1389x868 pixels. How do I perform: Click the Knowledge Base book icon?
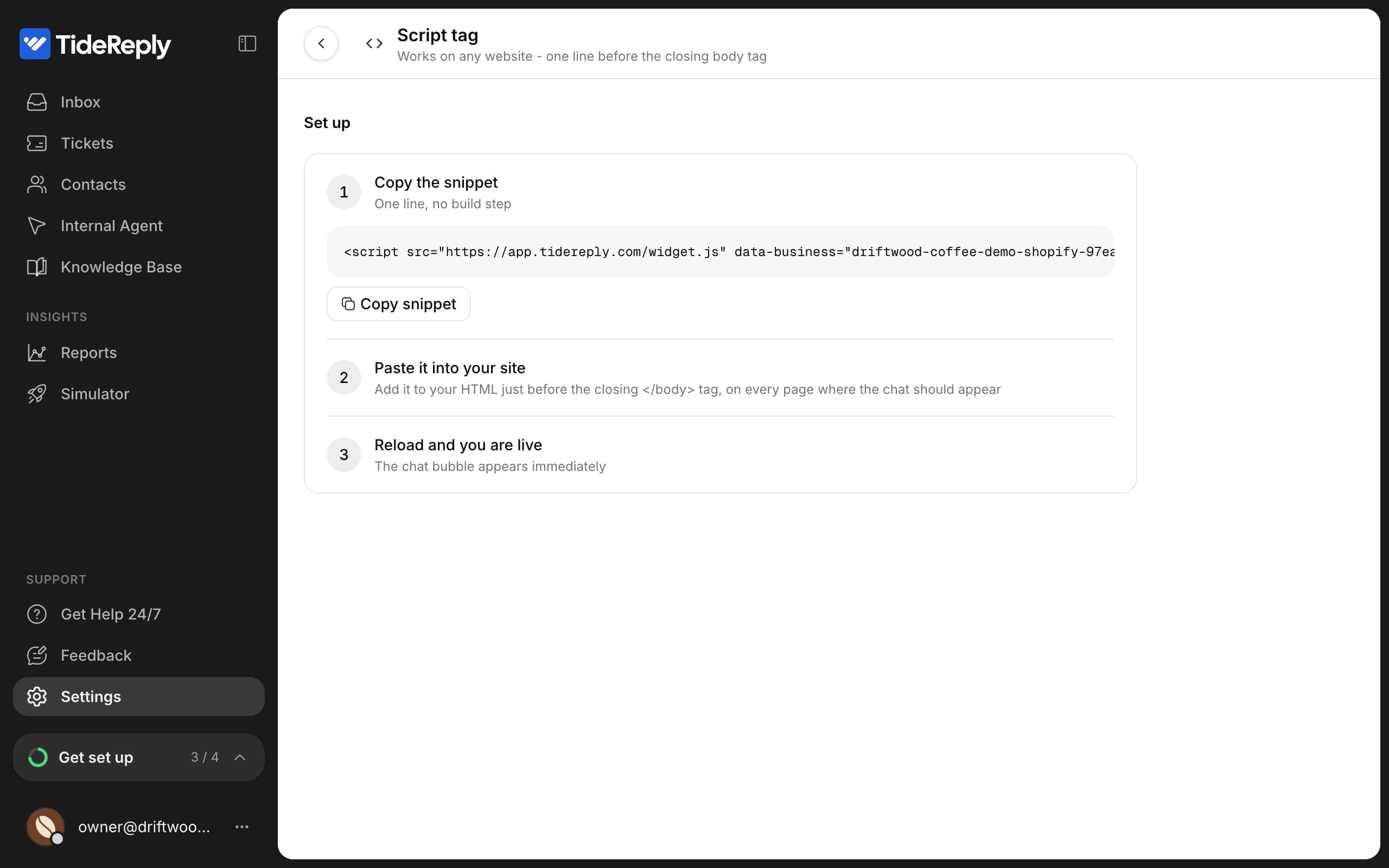point(37,267)
